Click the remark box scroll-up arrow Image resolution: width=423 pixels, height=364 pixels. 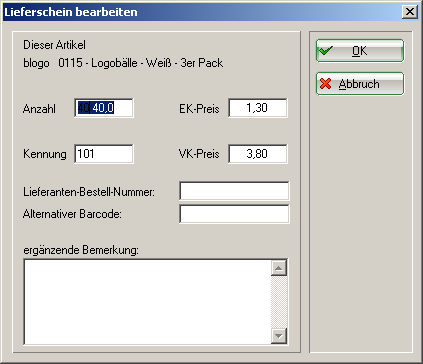[279, 268]
